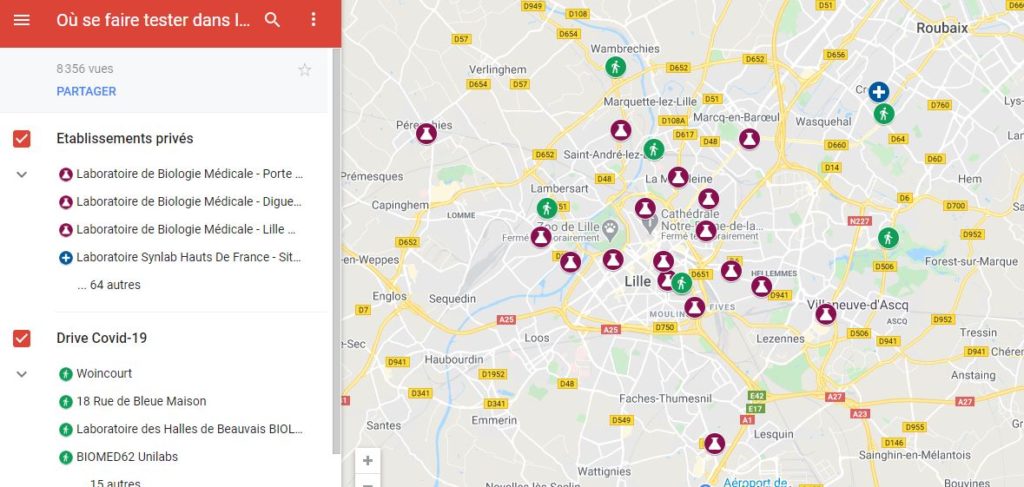Select Laboratoire Synlab Hauts De France entry

click(181, 257)
